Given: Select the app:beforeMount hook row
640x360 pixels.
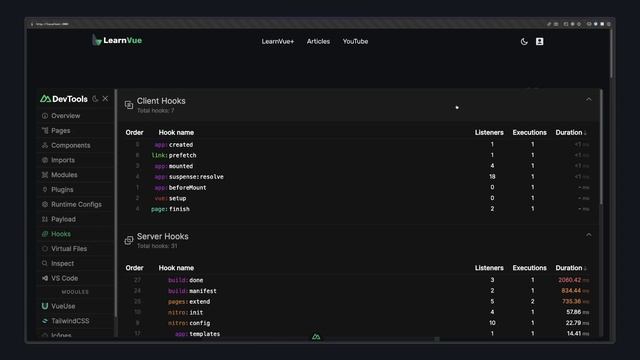Looking at the screenshot, I should 358,187.
